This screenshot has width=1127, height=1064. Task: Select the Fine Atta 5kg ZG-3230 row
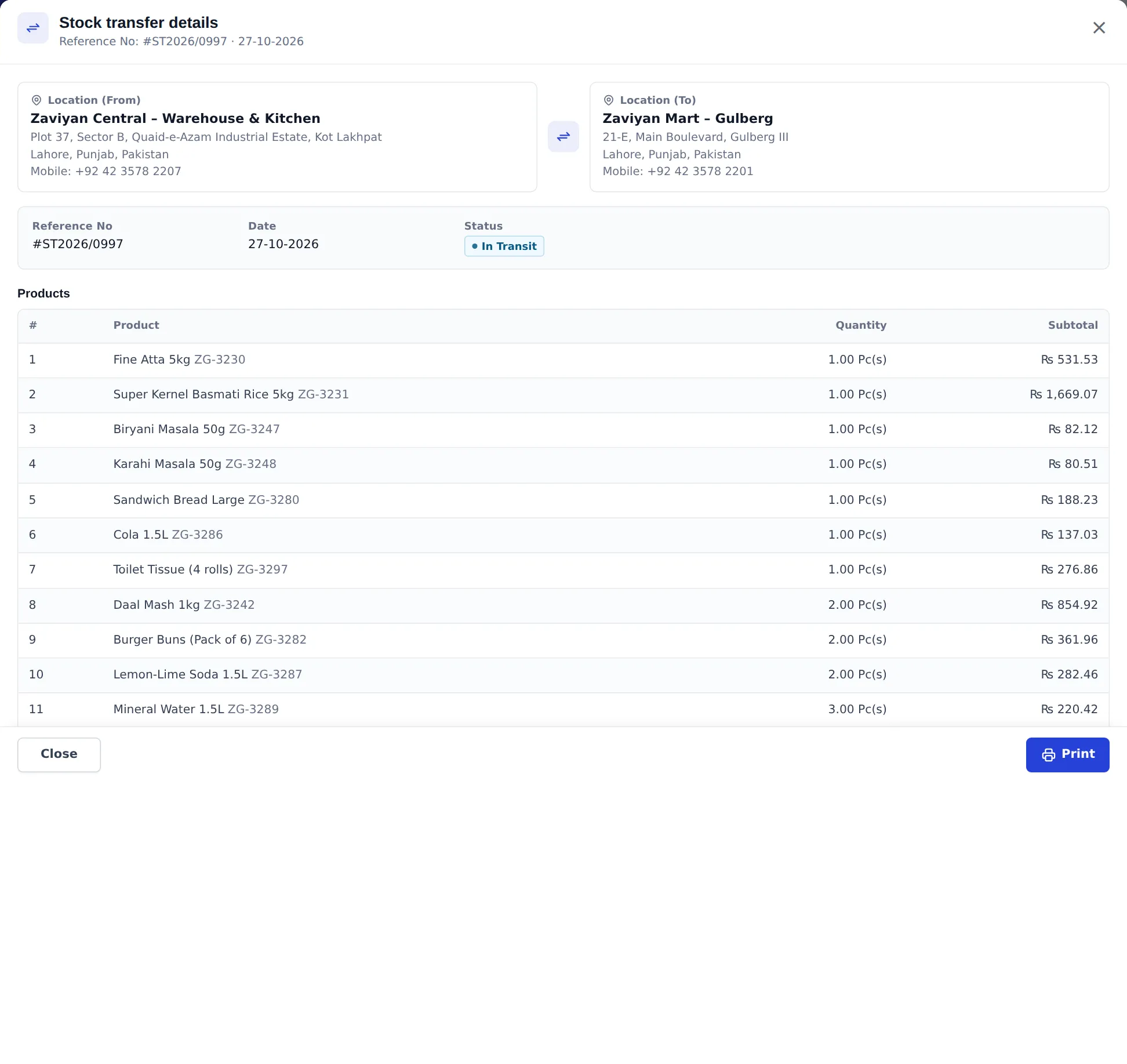pyautogui.click(x=563, y=360)
